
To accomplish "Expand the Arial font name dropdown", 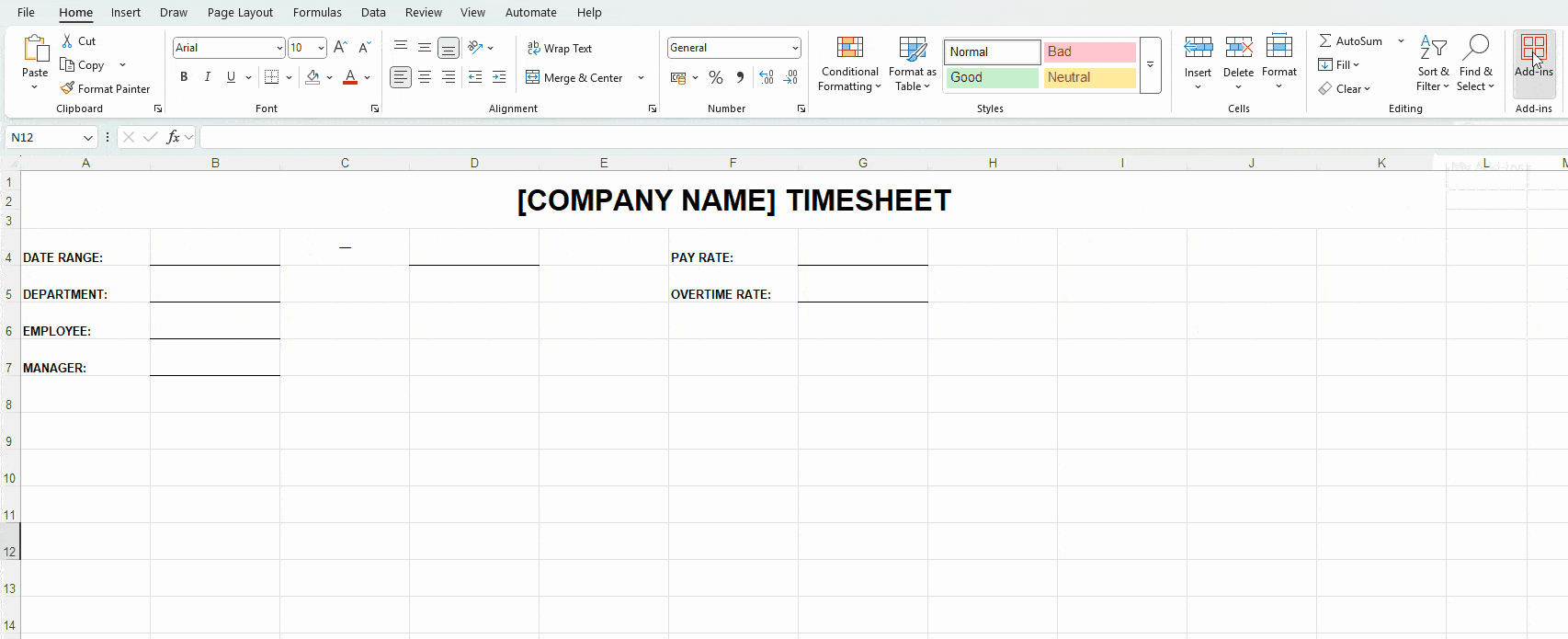I will 279,48.
